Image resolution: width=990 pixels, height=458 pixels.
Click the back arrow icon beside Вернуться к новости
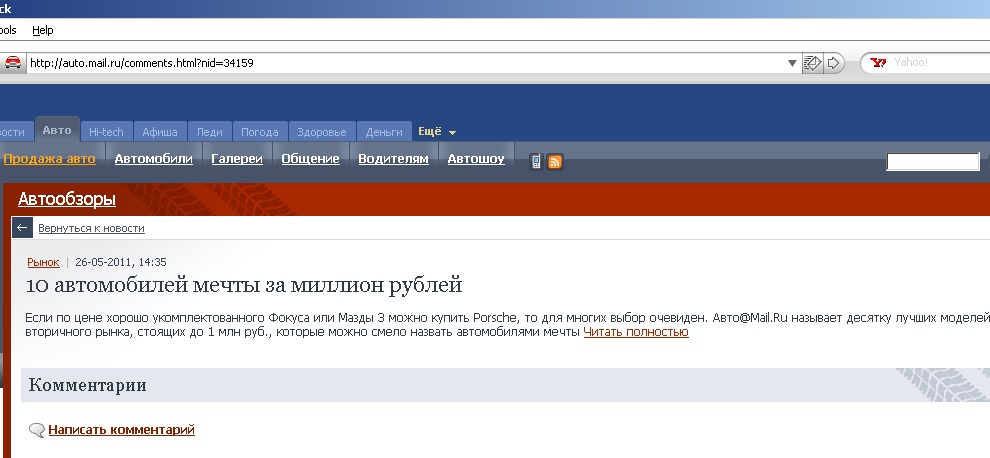click(22, 228)
